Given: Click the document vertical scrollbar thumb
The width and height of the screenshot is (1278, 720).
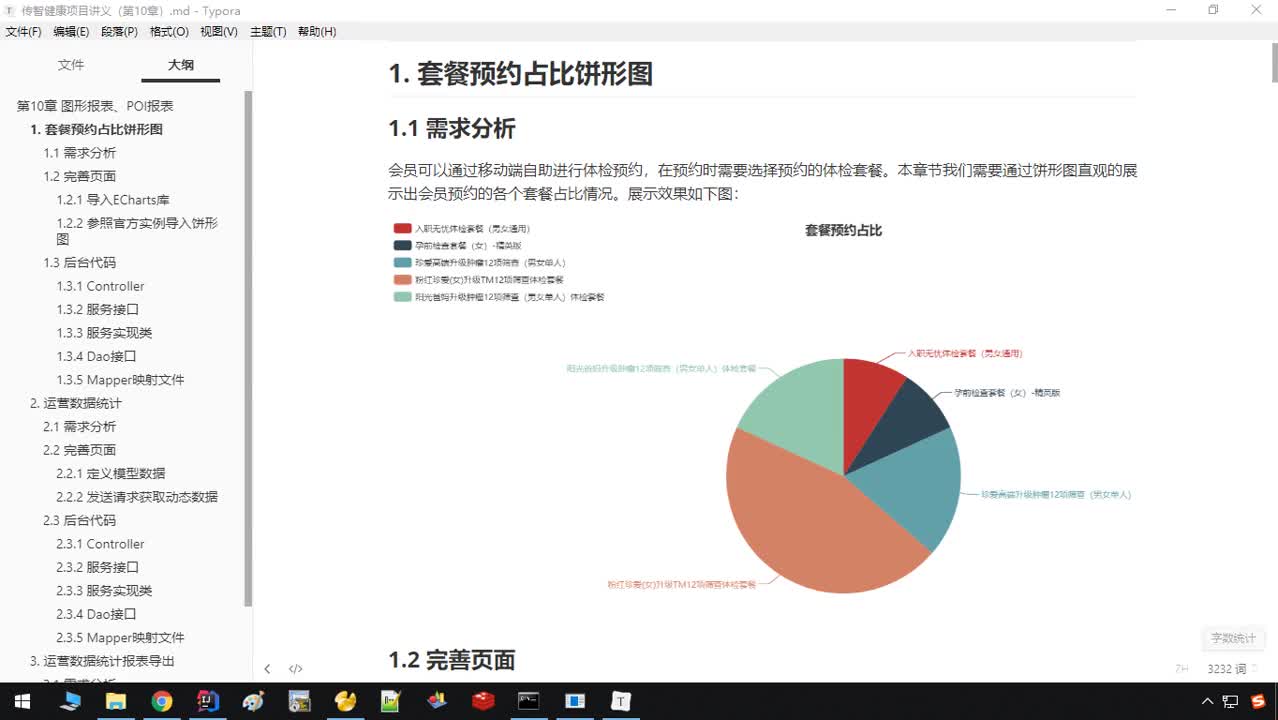Looking at the screenshot, I should tap(1274, 62).
